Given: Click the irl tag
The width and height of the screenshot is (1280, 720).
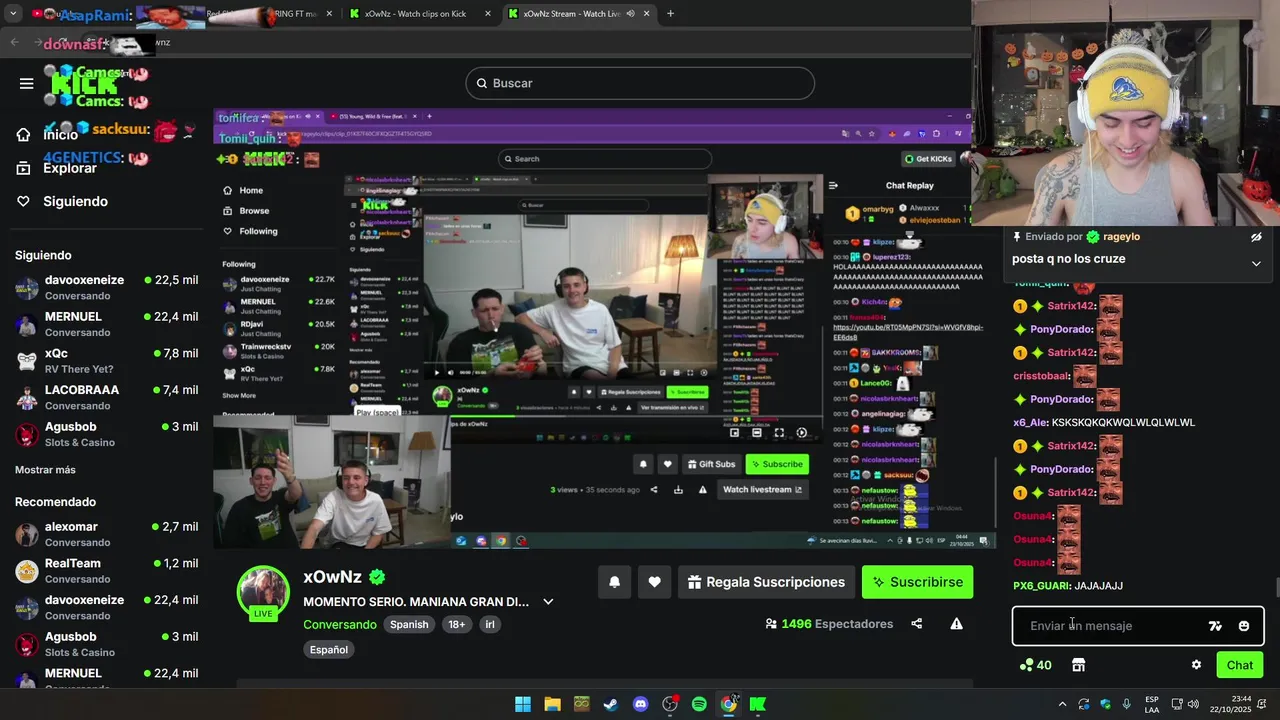Looking at the screenshot, I should pyautogui.click(x=489, y=624).
